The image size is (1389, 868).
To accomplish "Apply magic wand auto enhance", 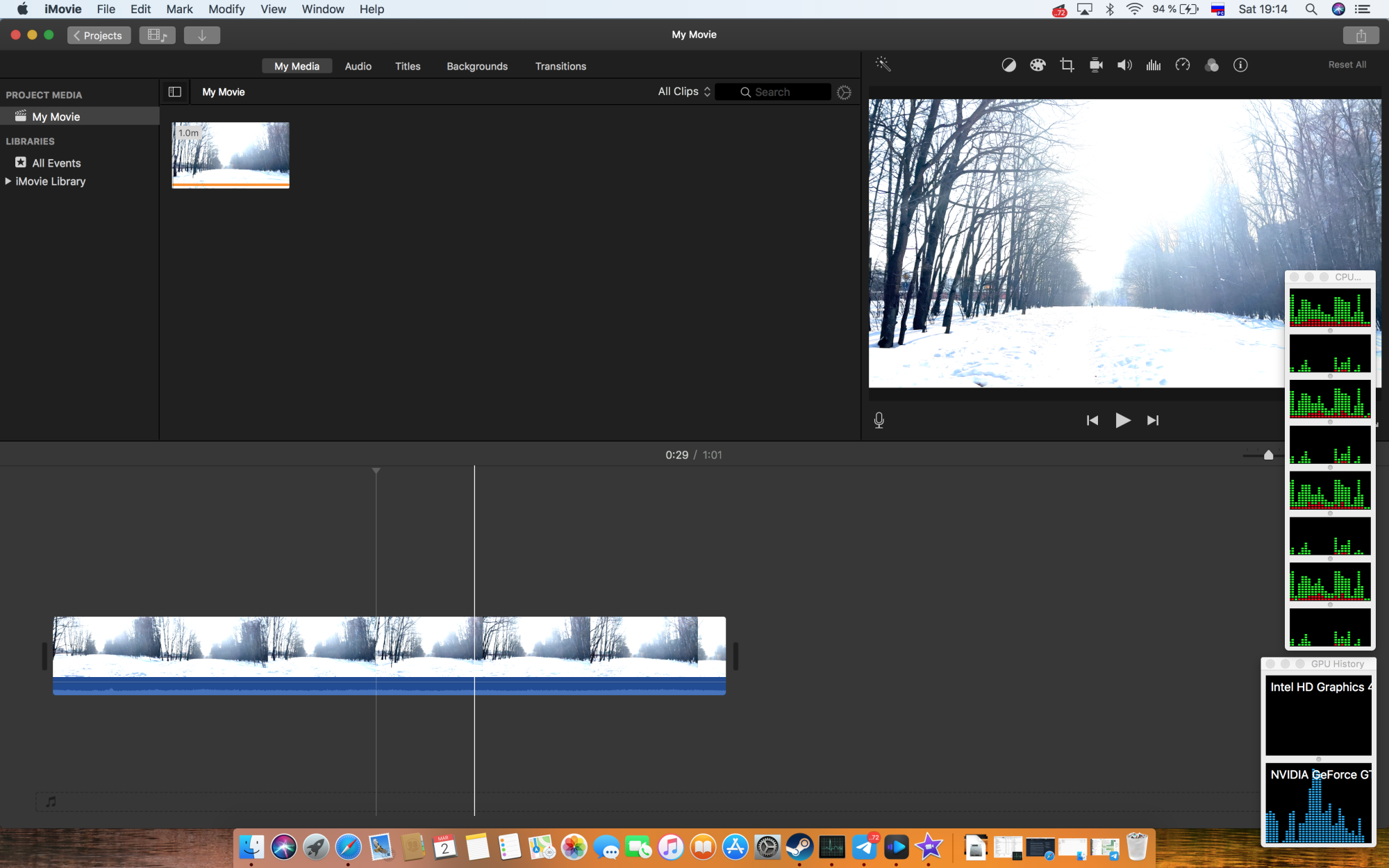I will click(883, 65).
